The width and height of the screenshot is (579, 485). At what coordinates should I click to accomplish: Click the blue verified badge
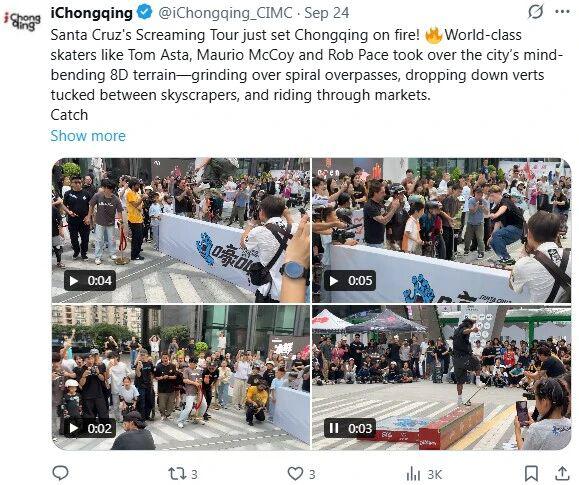pos(144,12)
